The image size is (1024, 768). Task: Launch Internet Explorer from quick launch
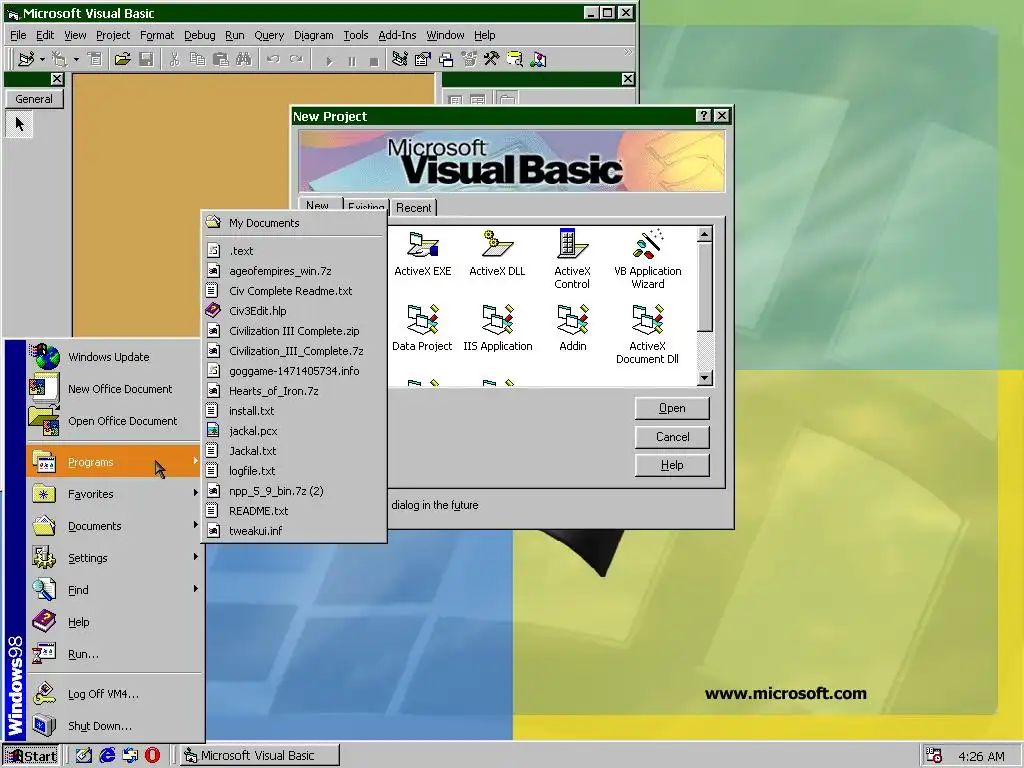tap(107, 756)
